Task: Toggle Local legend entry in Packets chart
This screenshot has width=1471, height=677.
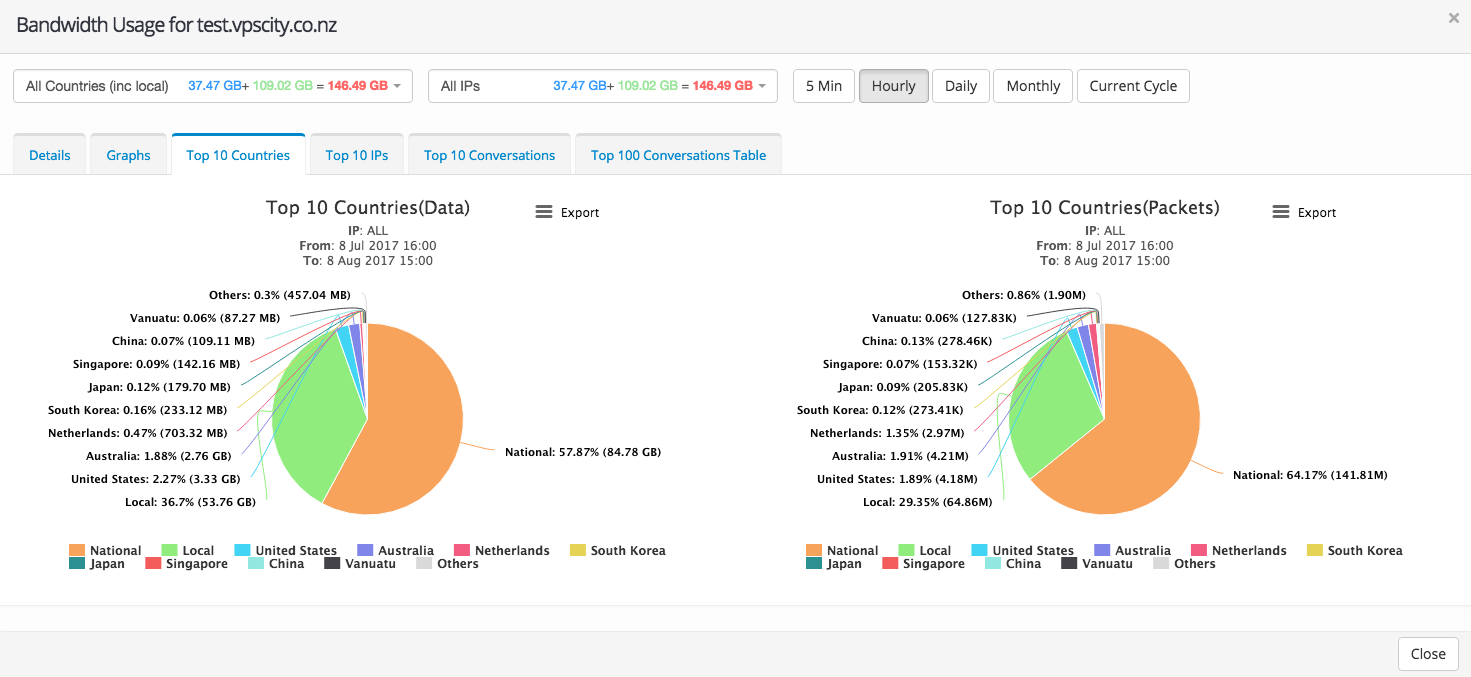Action: (x=924, y=550)
